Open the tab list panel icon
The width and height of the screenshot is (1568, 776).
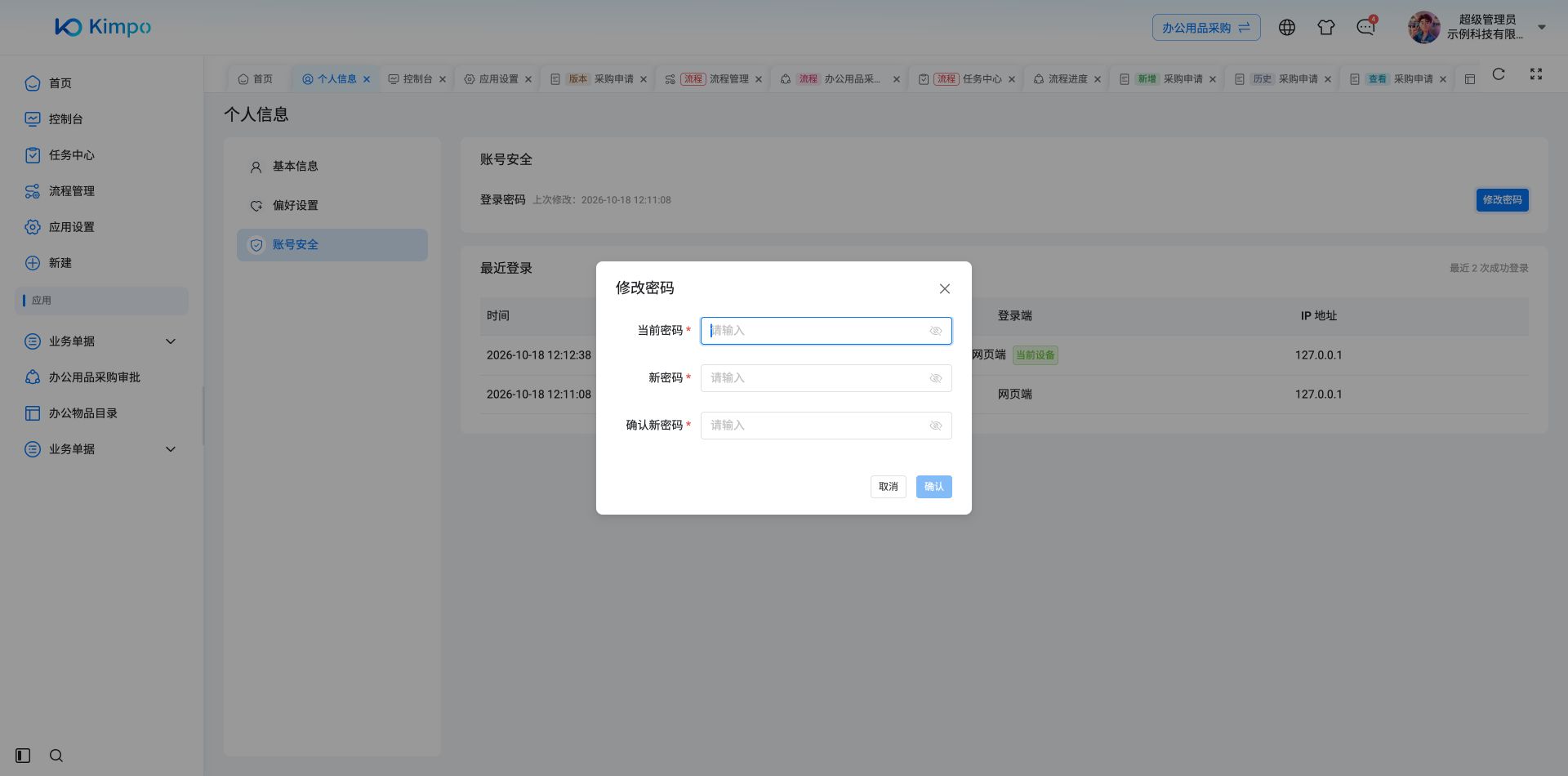tap(1470, 79)
